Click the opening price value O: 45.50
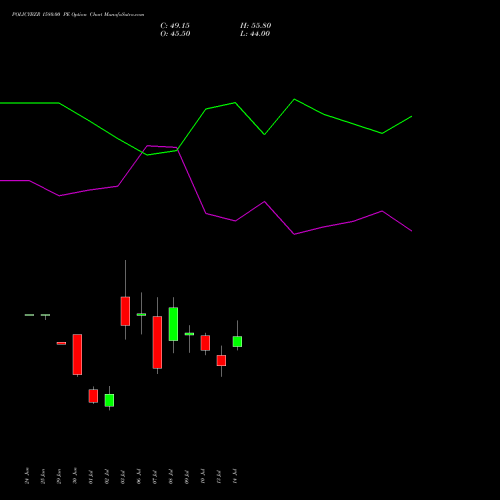500x500 pixels. (x=175, y=34)
